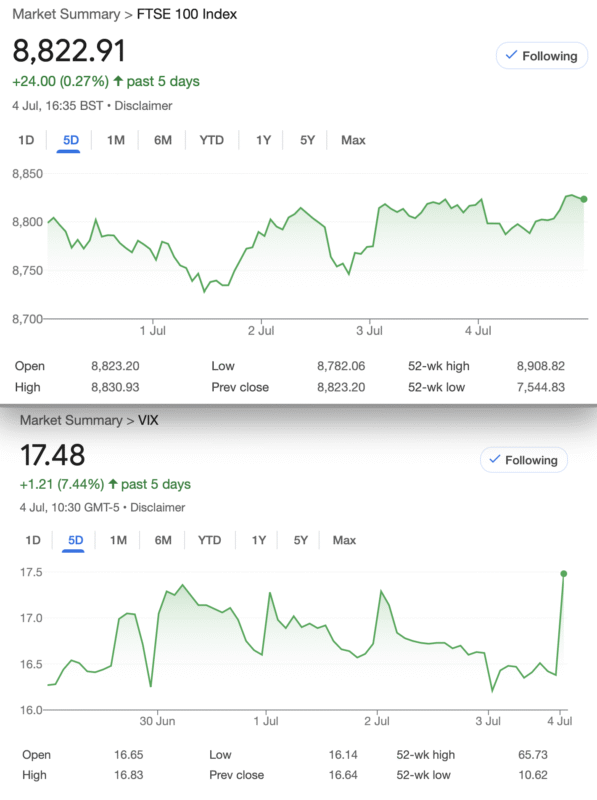
Task: Select the 1Y tab on FTSE 100 chart
Action: 263,140
